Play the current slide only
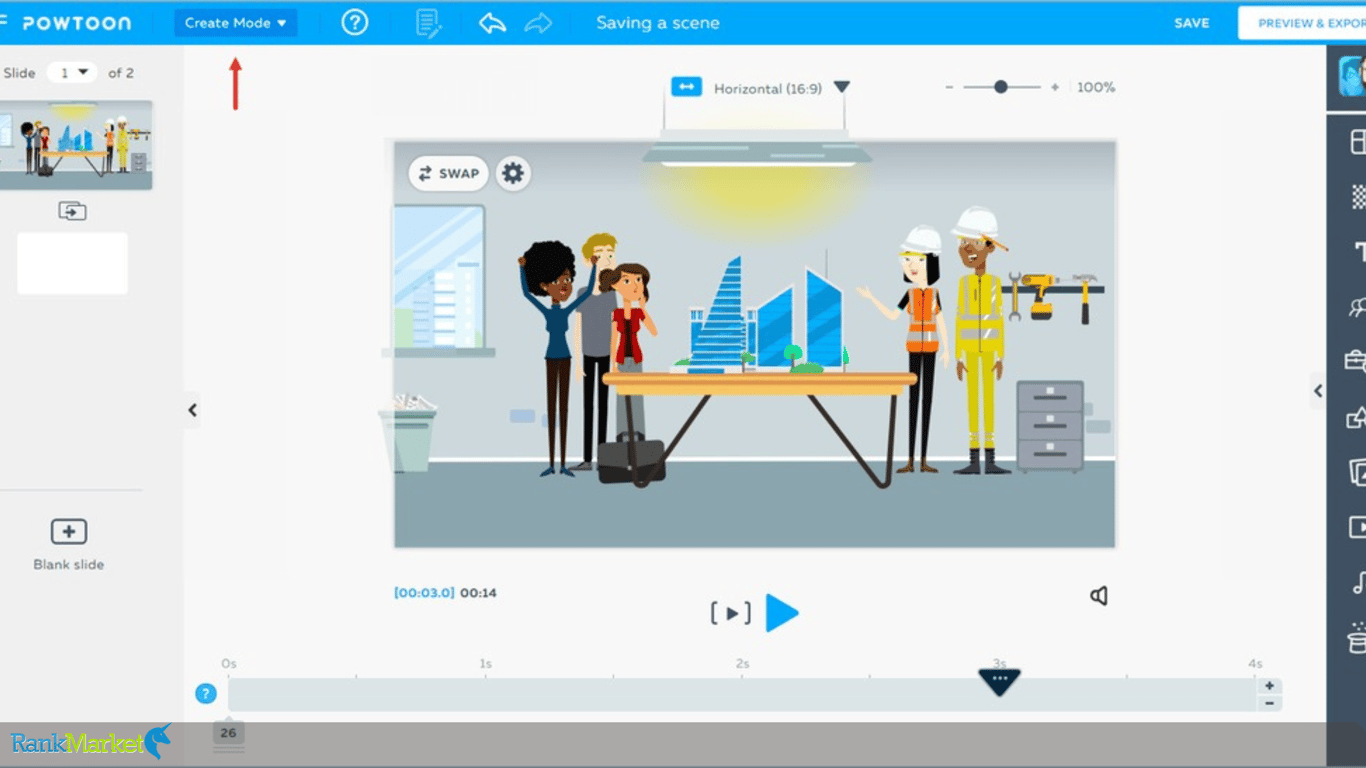The image size is (1366, 768). point(731,613)
